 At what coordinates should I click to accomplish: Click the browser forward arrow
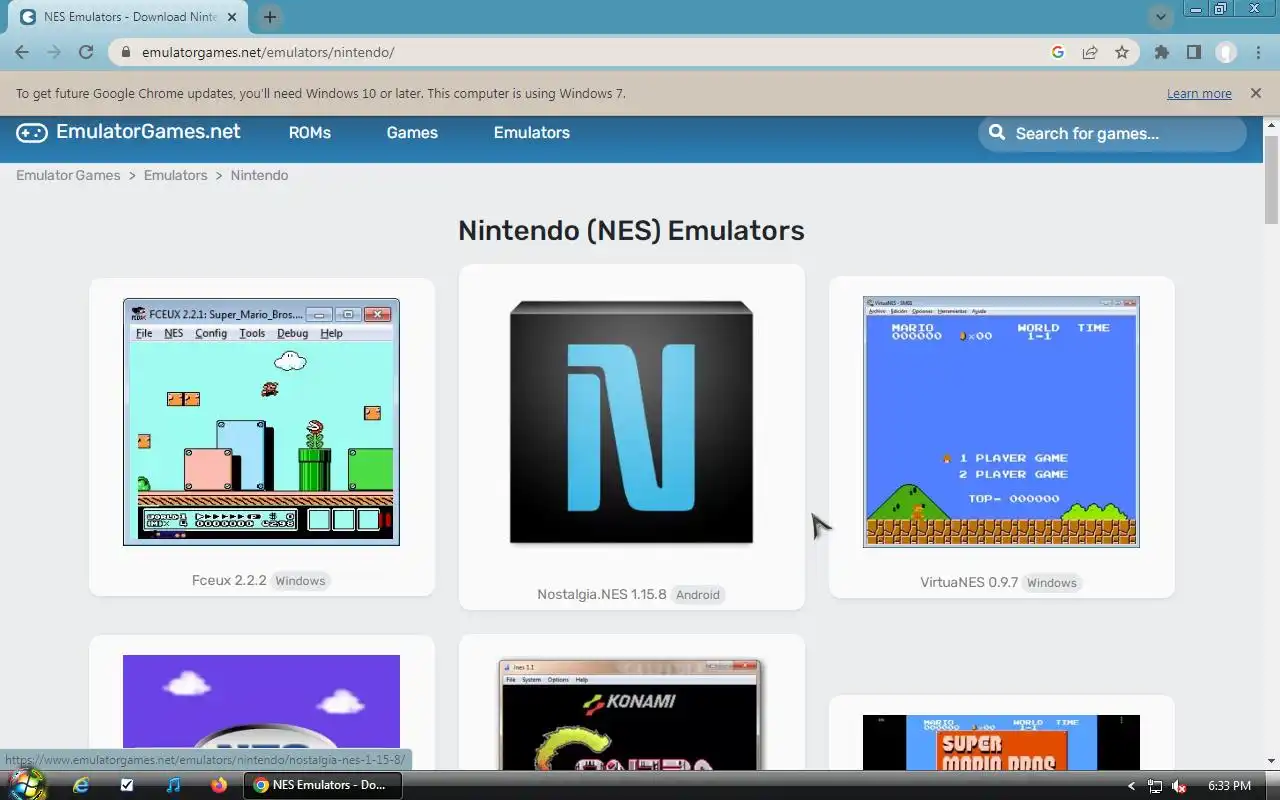(x=54, y=52)
